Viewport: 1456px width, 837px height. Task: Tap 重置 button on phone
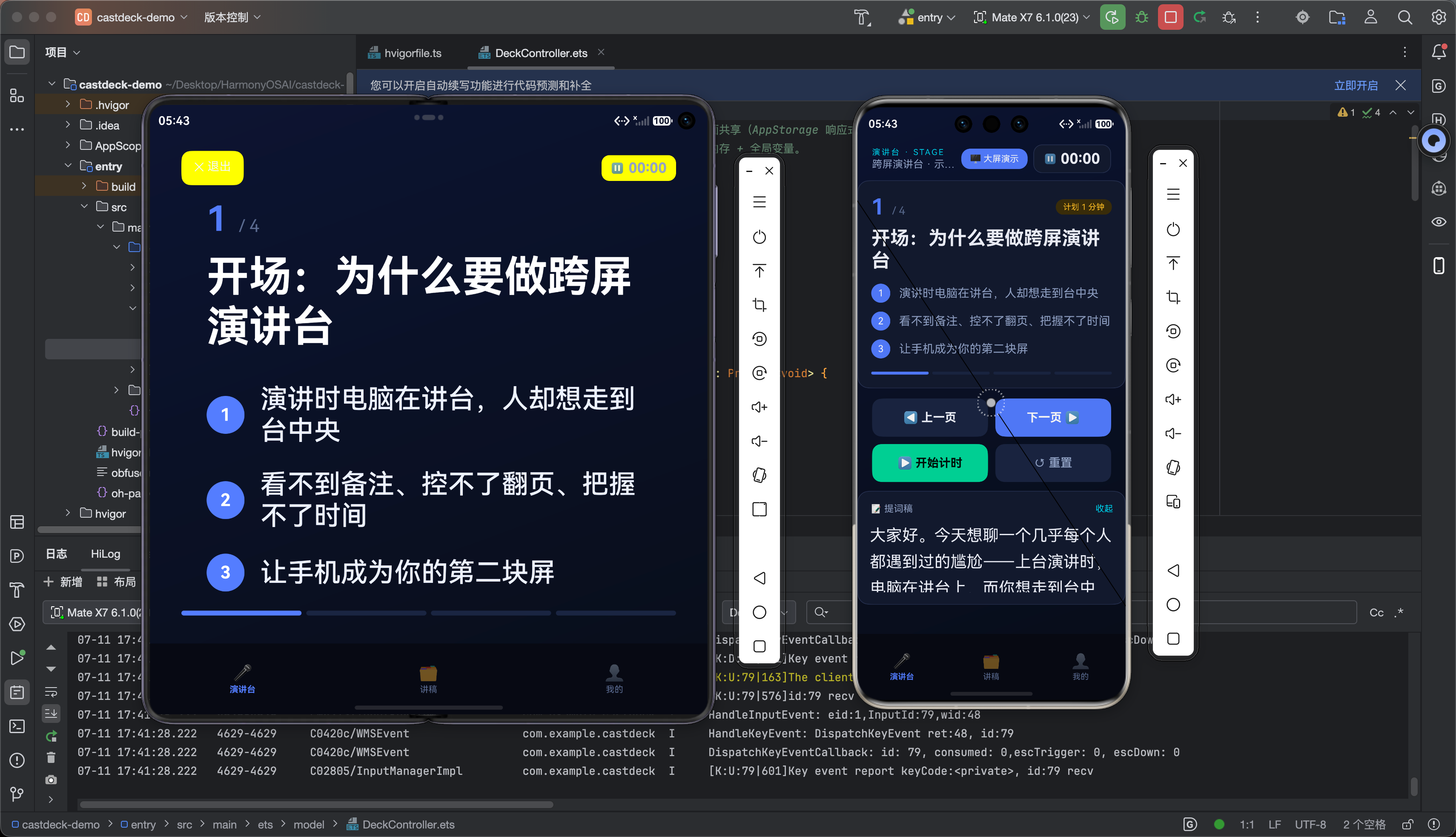tap(1052, 463)
